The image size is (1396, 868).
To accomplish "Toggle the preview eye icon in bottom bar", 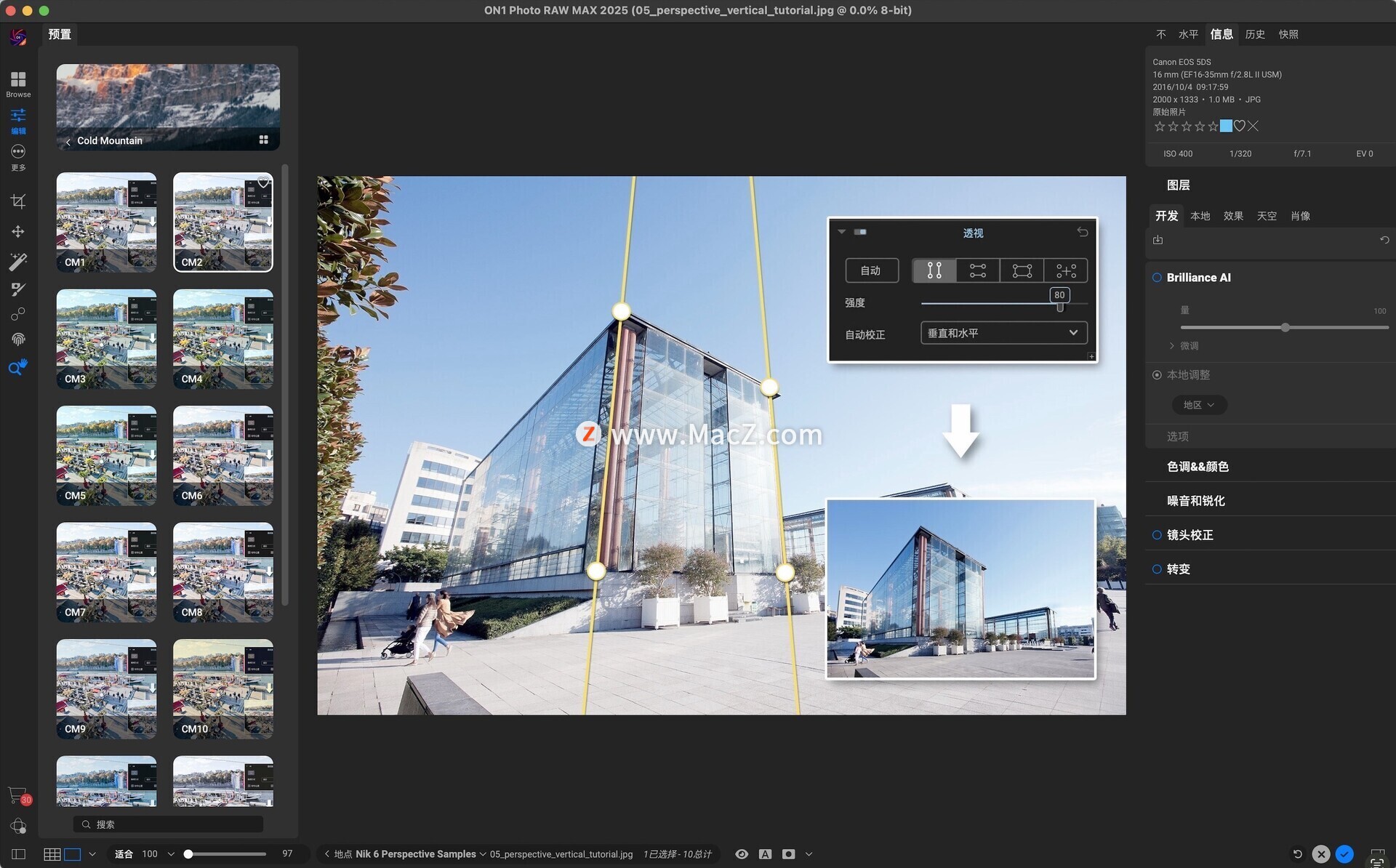I will point(741,854).
